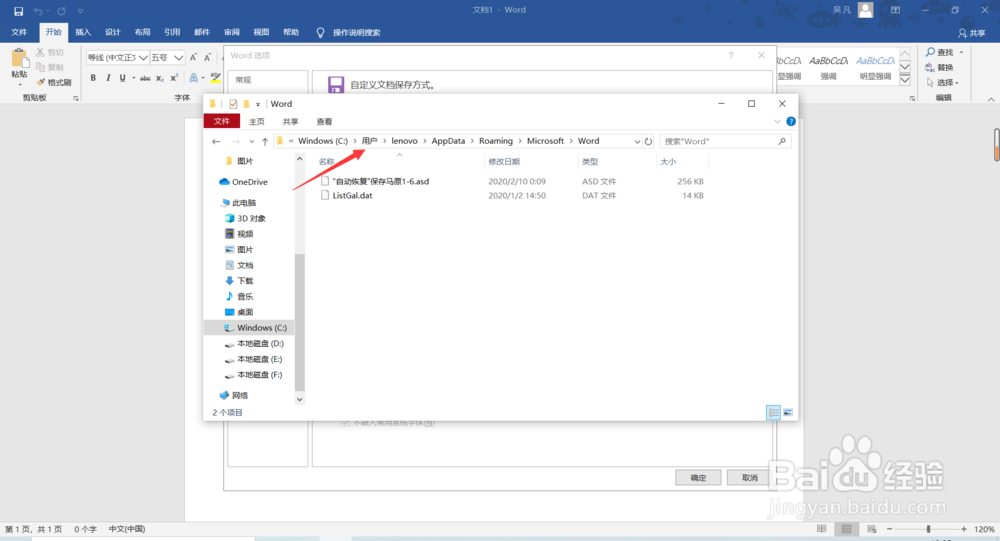Select OneDrive in the navigation pane
Viewport: 1000px width, 541px height.
(249, 182)
